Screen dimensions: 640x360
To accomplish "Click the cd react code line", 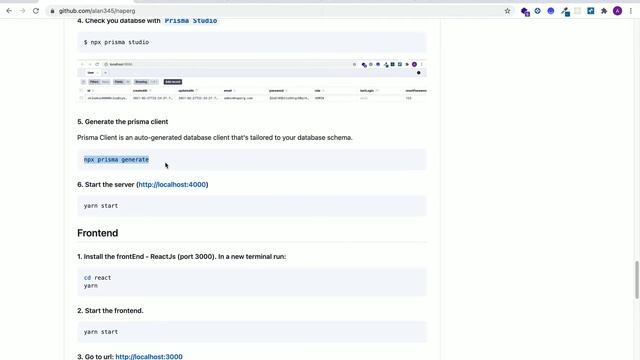I will 97,278.
